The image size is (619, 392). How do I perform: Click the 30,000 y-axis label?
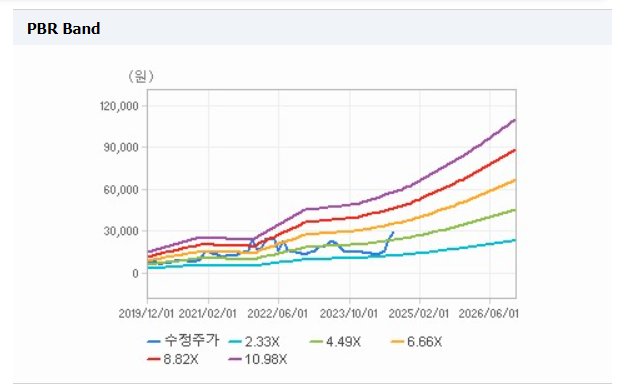click(x=121, y=231)
